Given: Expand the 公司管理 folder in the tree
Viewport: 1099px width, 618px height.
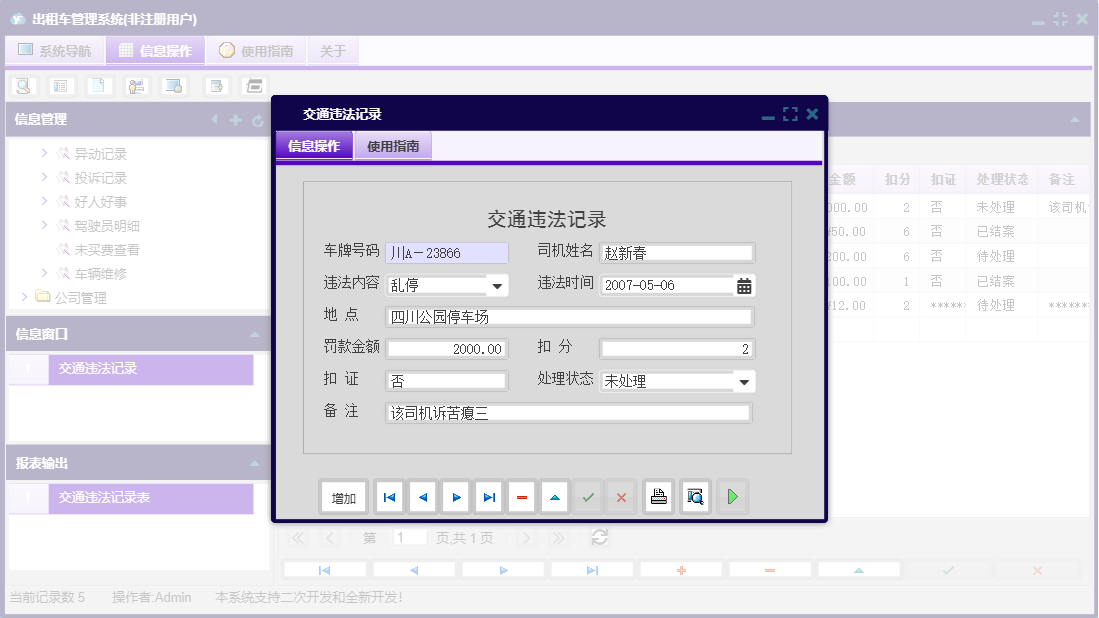Looking at the screenshot, I should pos(25,296).
